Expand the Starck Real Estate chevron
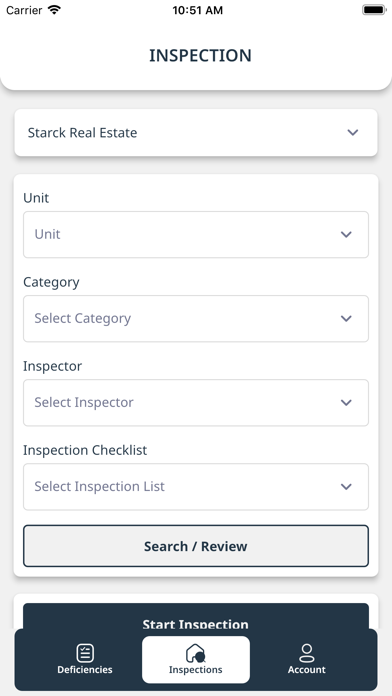This screenshot has height=696, width=392. 353,132
